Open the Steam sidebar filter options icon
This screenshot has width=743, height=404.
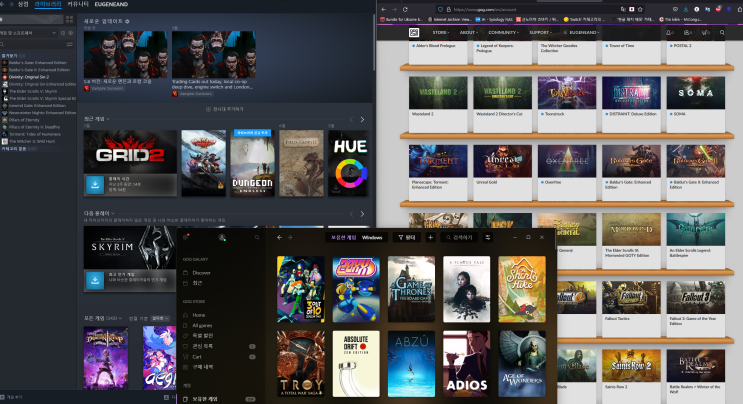pos(70,45)
